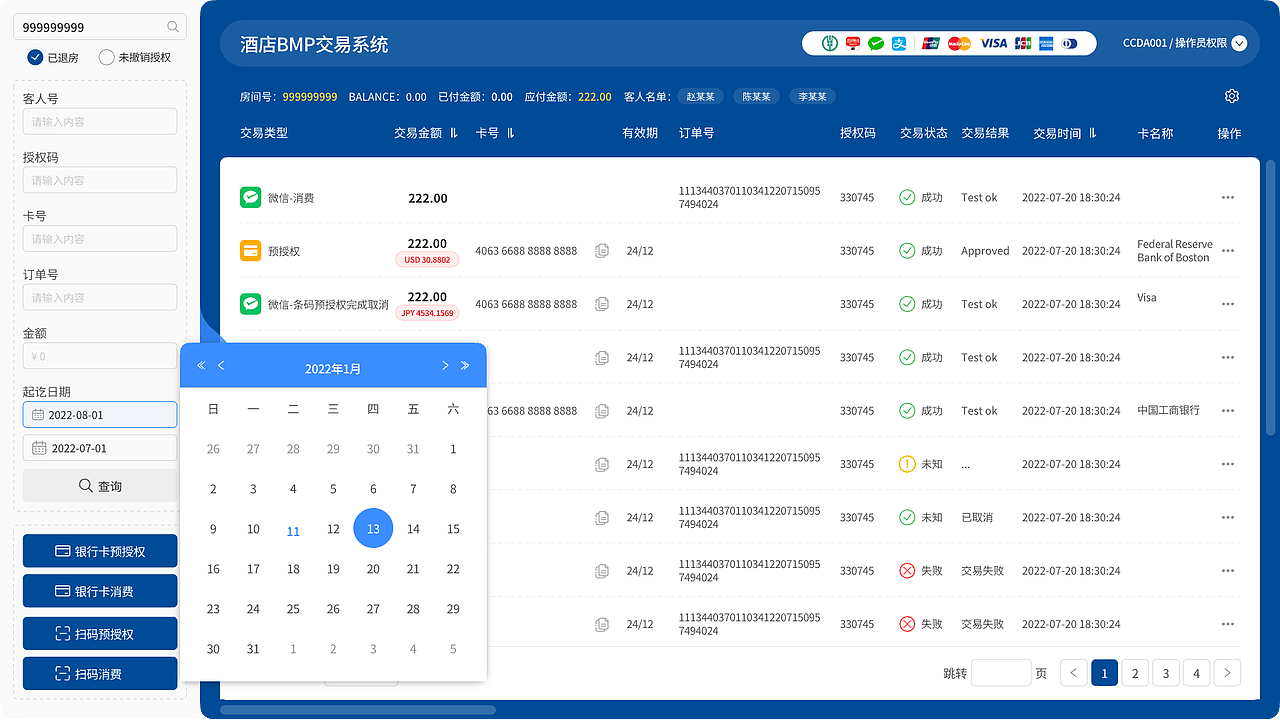
Task: Select the 未撤销授权 radio option
Action: click(105, 58)
